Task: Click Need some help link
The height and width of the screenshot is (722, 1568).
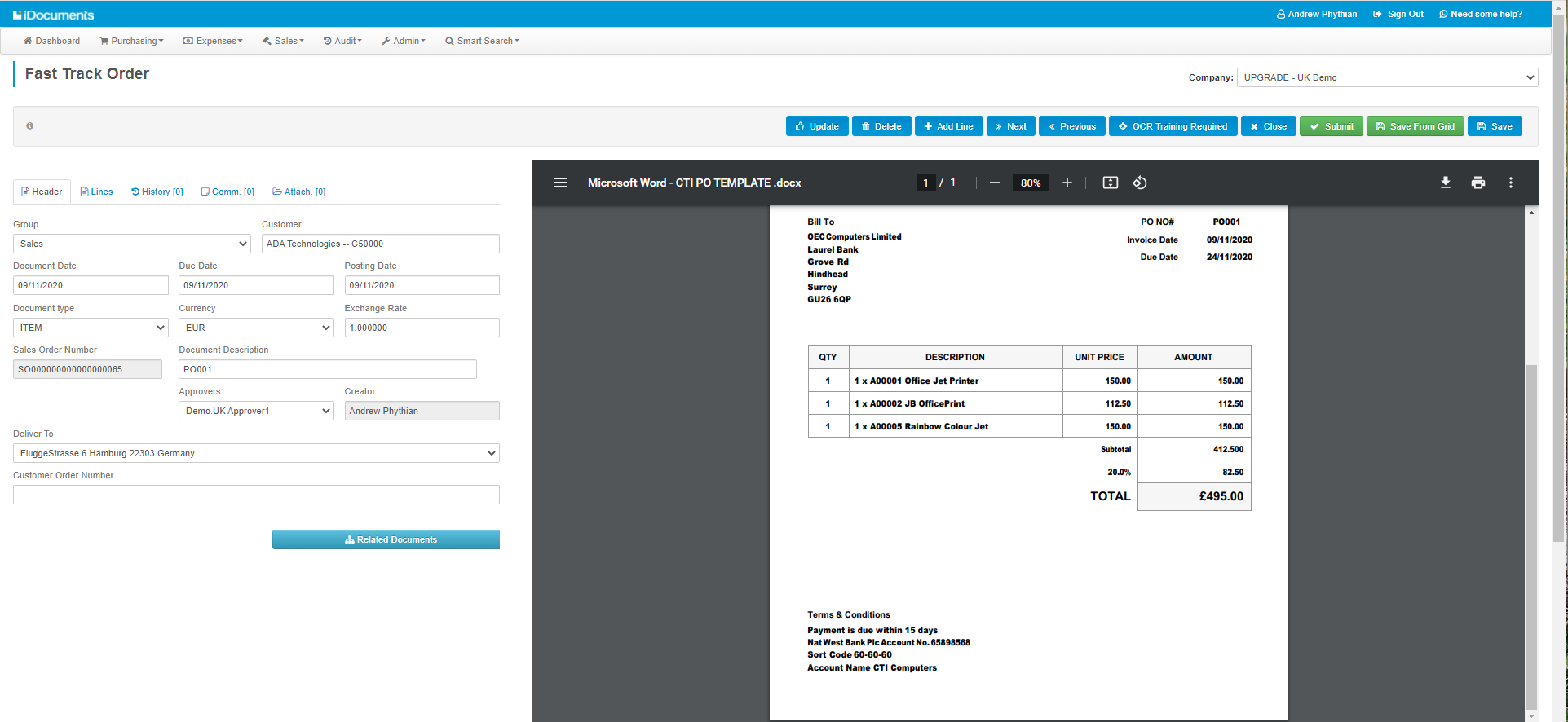Action: 1481,14
